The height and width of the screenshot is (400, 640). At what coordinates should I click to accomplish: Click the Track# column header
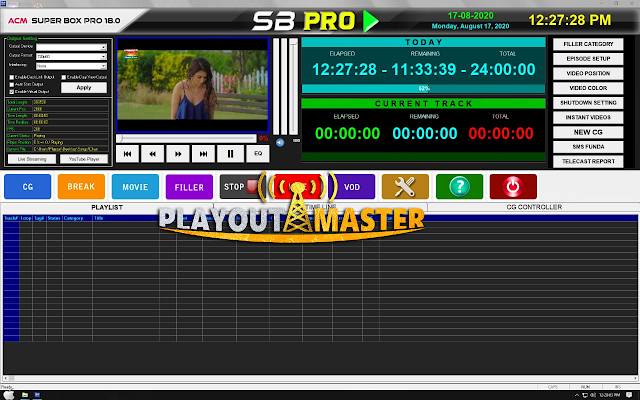pos(11,218)
